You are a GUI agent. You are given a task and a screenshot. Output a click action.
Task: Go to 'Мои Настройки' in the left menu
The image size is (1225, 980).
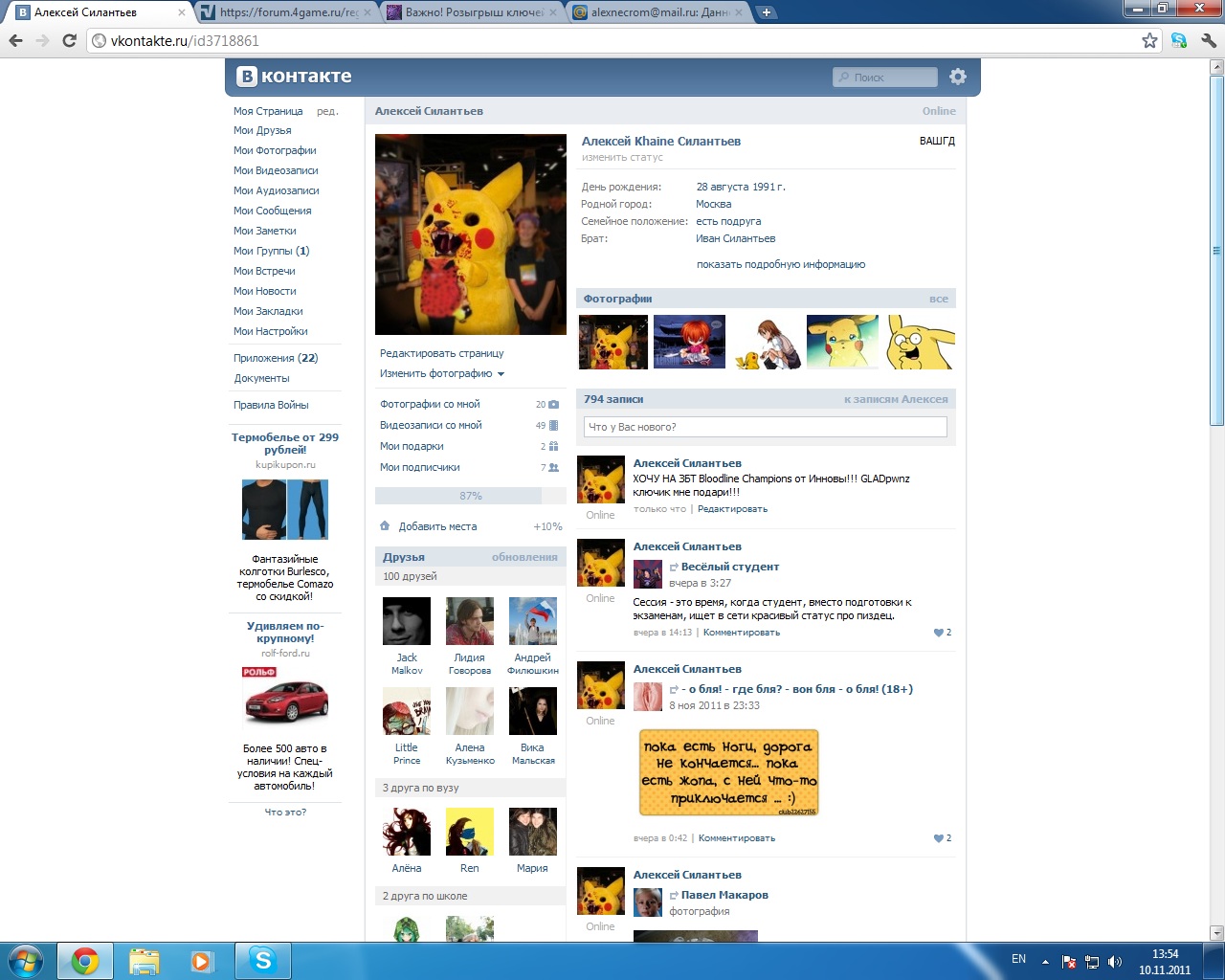[271, 331]
